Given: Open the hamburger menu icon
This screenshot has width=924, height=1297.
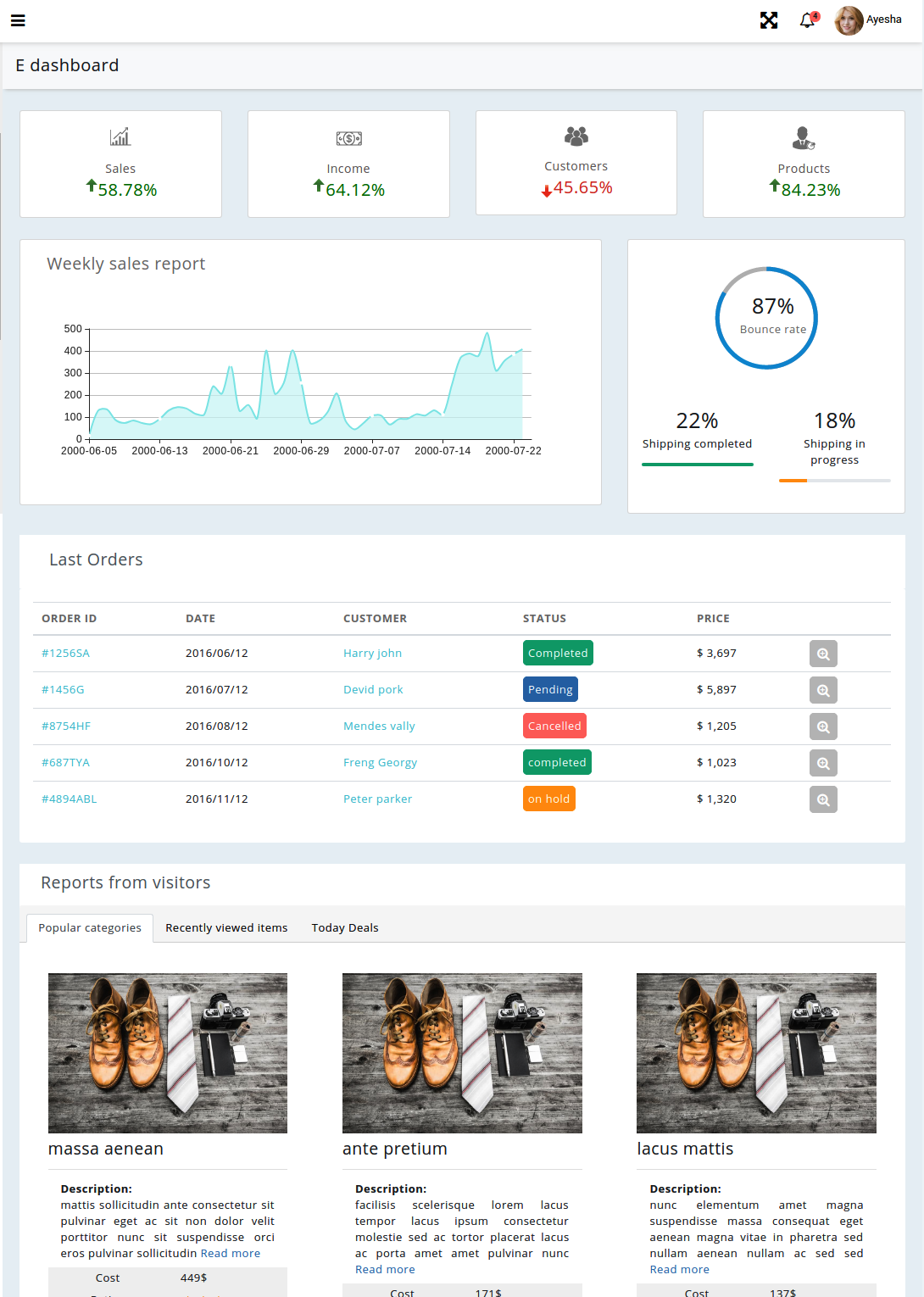Looking at the screenshot, I should [x=18, y=20].
